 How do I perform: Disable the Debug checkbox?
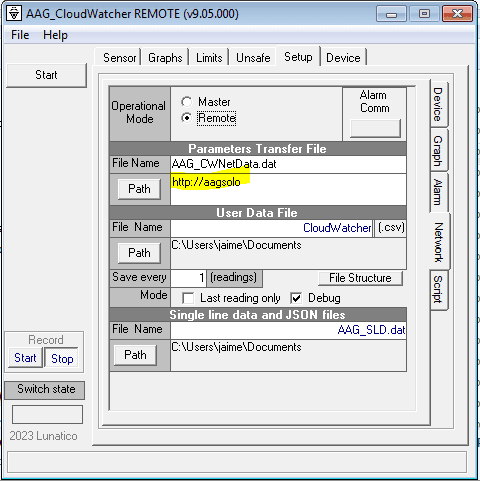pyautogui.click(x=296, y=298)
